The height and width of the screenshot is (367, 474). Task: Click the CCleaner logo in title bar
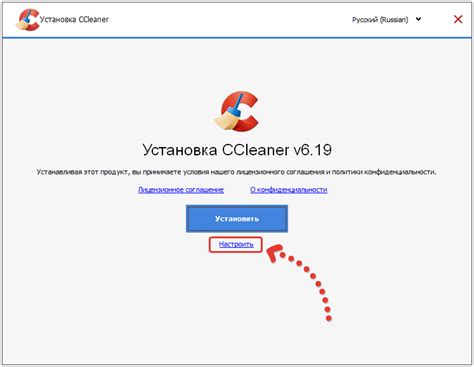(x=27, y=20)
